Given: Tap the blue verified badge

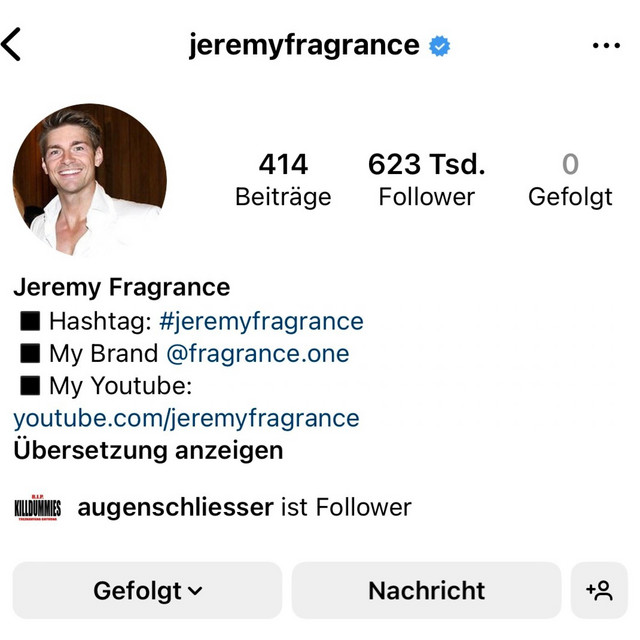Looking at the screenshot, I should point(440,46).
